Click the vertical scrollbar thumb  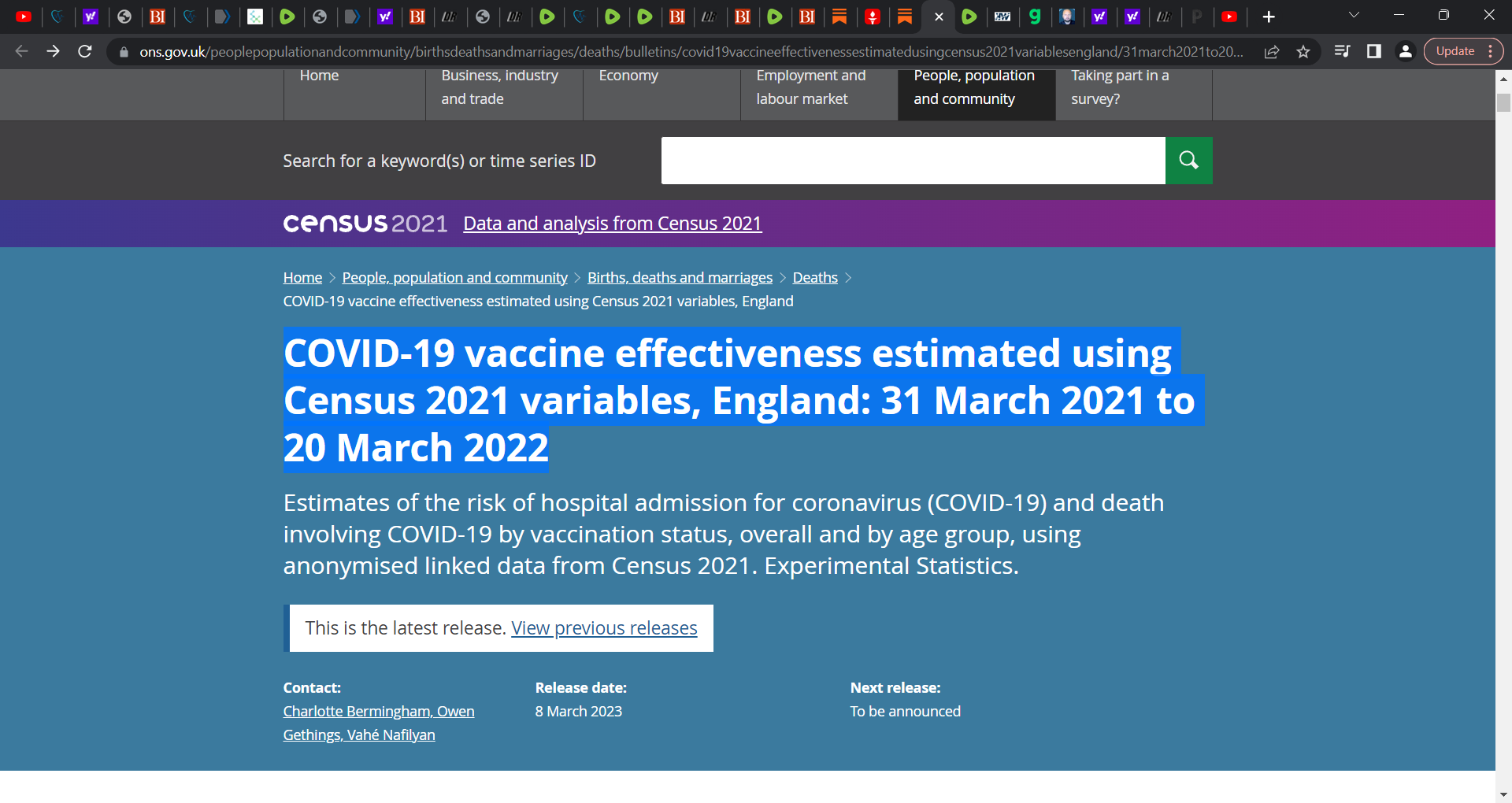(x=1503, y=103)
